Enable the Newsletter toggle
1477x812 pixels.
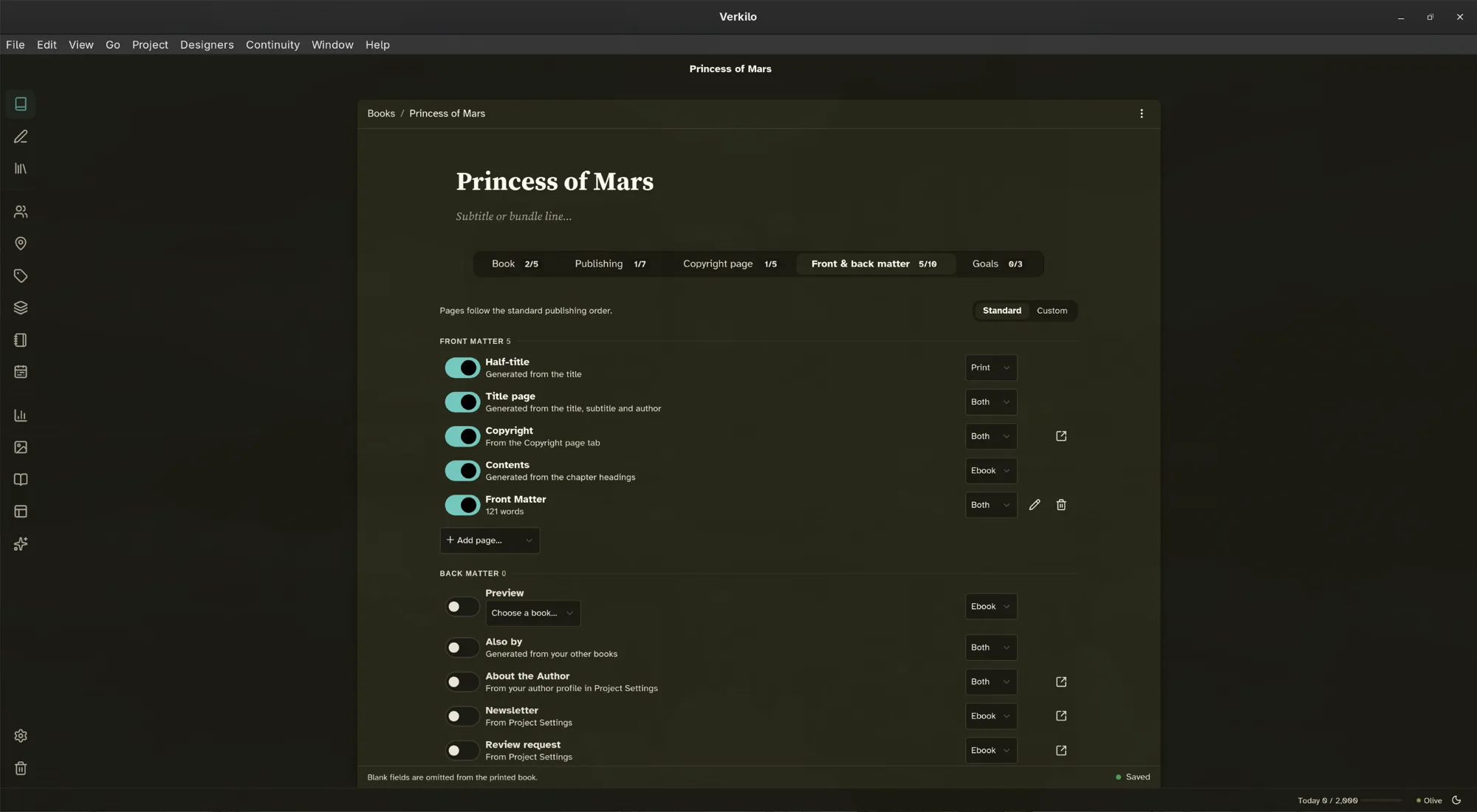[x=462, y=716]
